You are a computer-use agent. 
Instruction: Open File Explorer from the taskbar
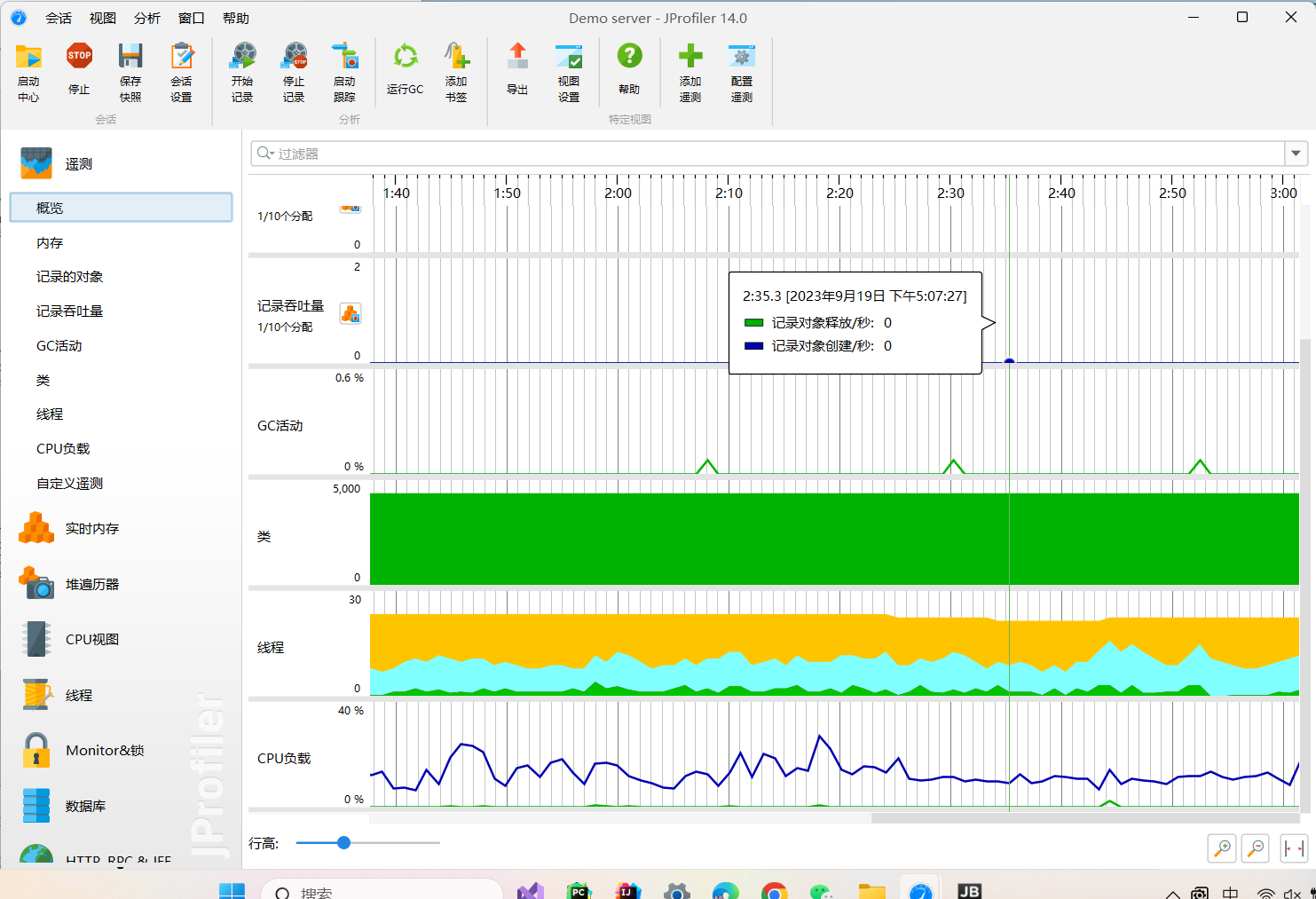click(x=871, y=891)
